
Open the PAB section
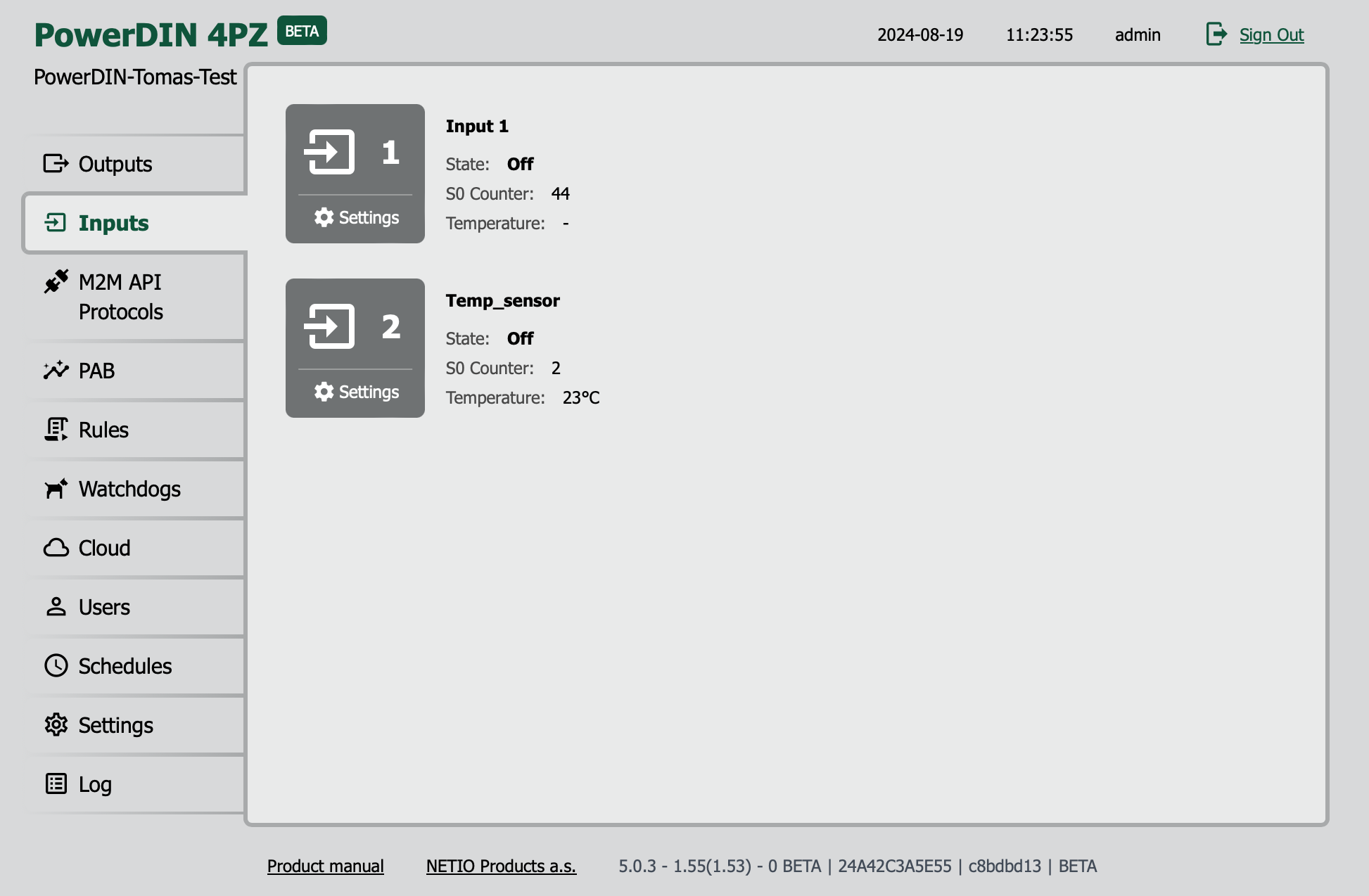pos(134,370)
